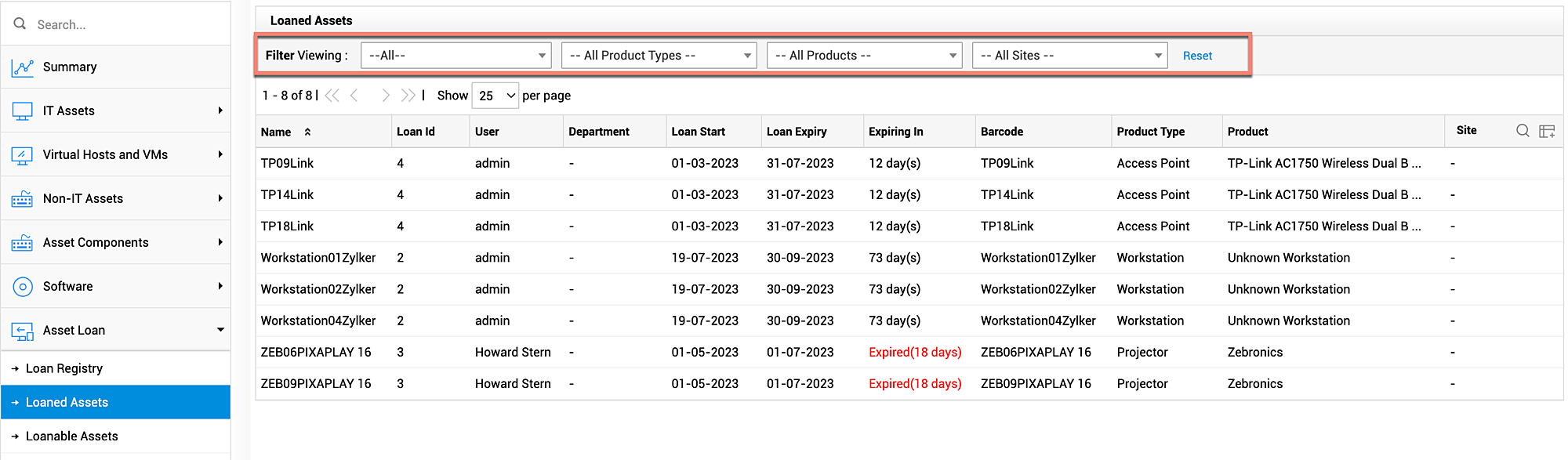Sort by Name using sort arrow
Screen dimensions: 1568x460
(307, 132)
